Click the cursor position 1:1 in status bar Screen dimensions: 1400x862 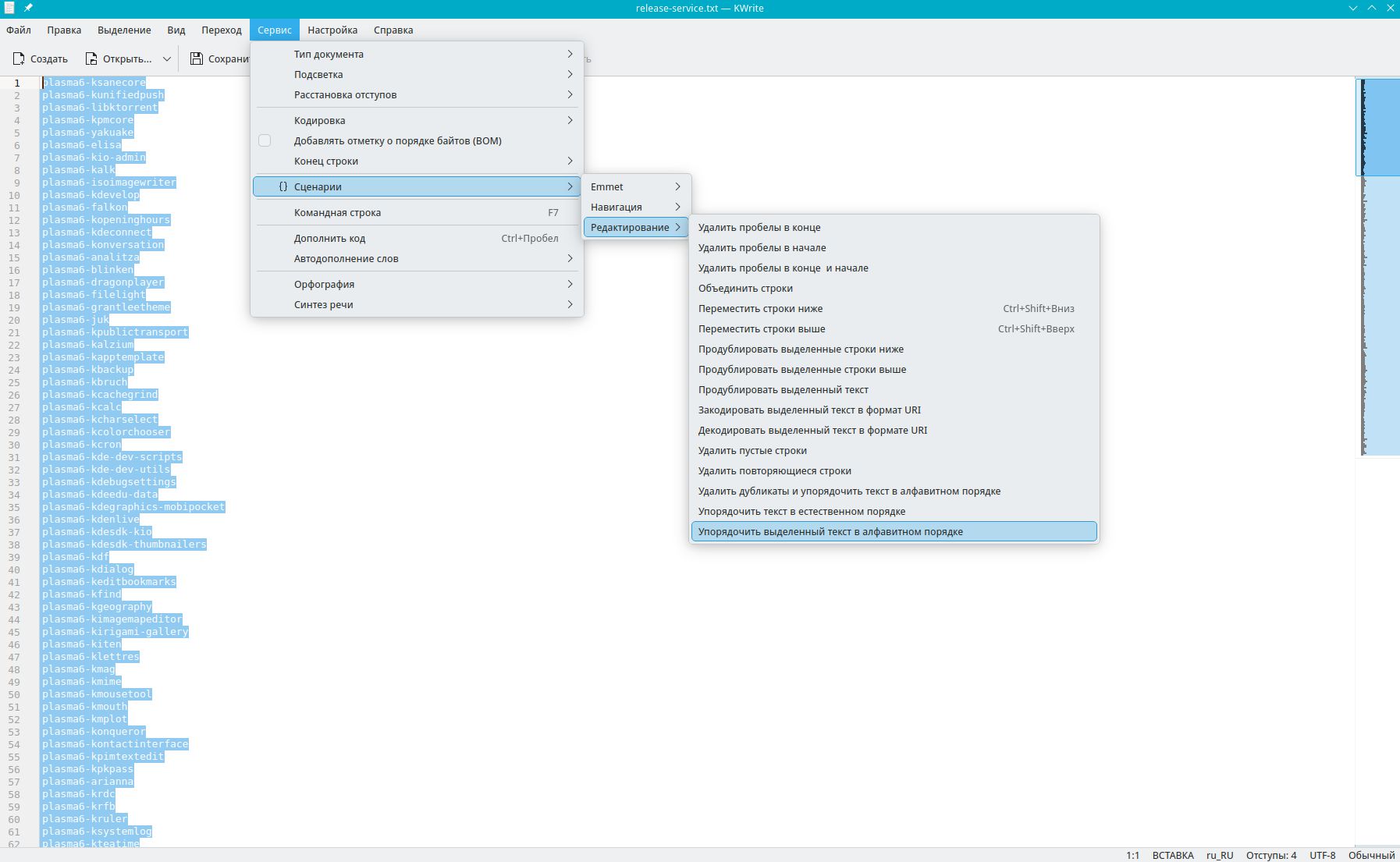(1133, 856)
